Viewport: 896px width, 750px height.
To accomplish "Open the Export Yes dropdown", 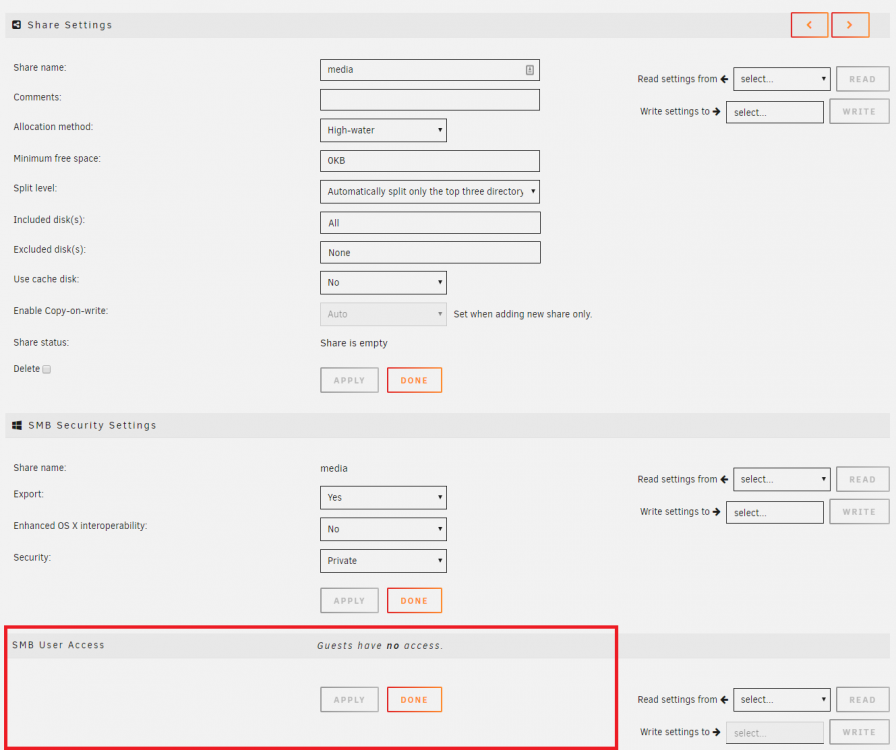I will coord(383,497).
